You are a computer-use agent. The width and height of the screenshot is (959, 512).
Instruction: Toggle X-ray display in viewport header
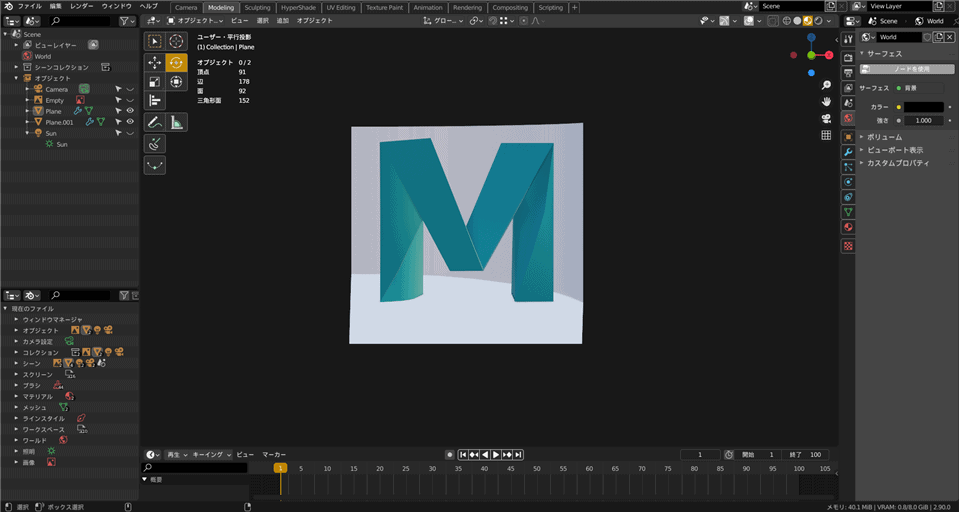point(773,21)
